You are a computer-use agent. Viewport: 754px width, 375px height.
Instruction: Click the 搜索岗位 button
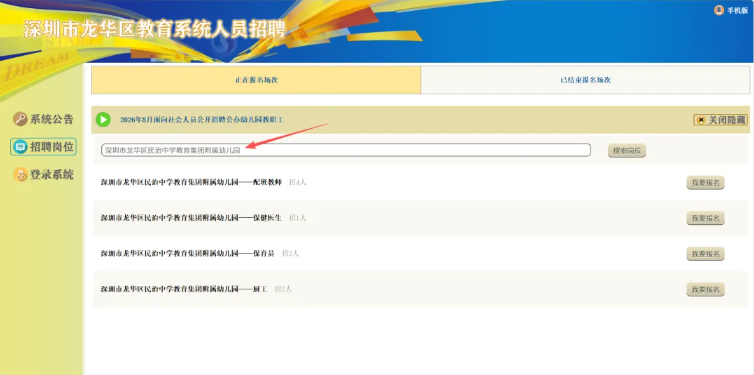point(627,150)
